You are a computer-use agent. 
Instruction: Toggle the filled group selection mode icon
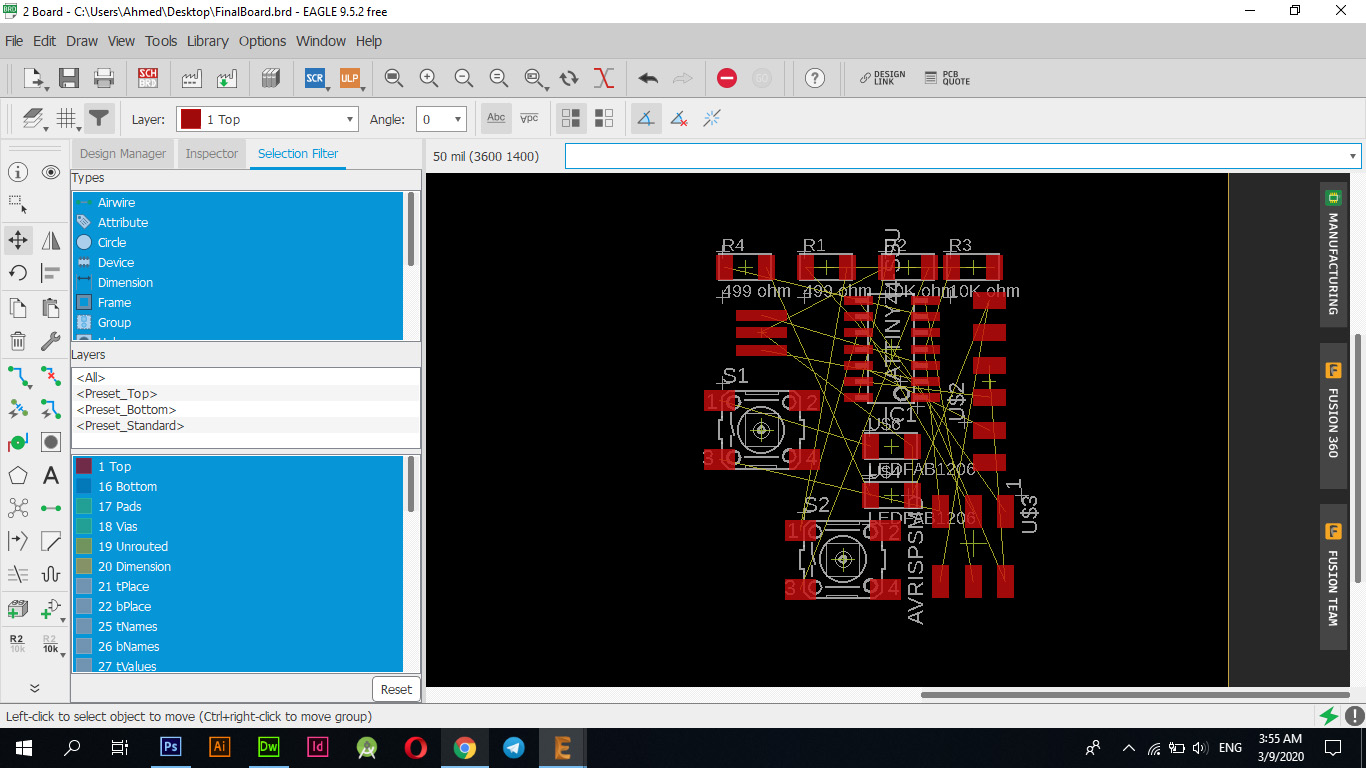pyautogui.click(x=571, y=119)
